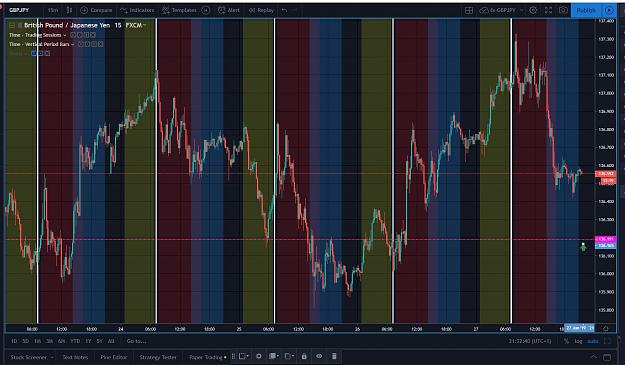Hide the Time - Trading Sessions indicator
Image resolution: width=625 pixels, height=365 pixels.
tap(73, 35)
